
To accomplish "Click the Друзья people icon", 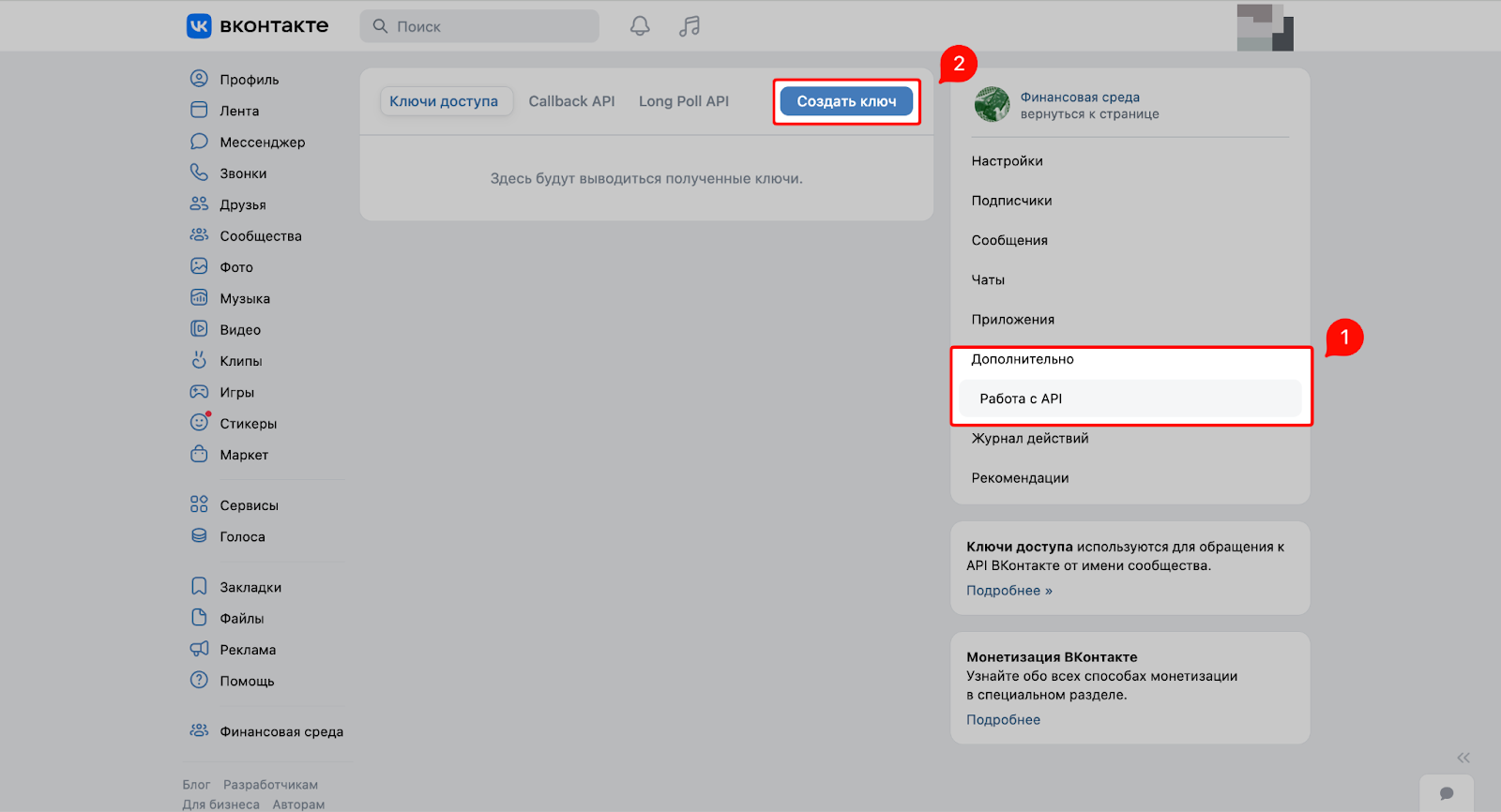I will tap(199, 203).
